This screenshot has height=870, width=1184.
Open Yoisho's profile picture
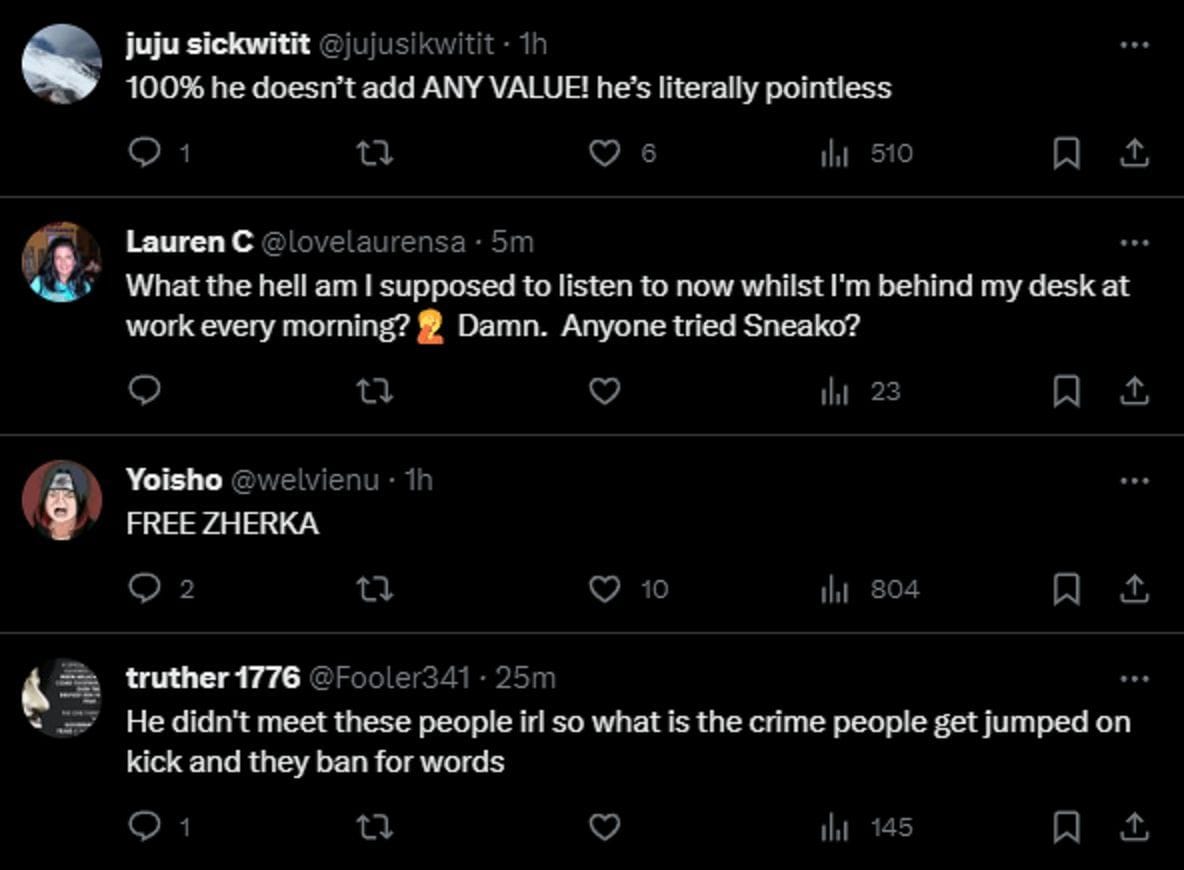(x=62, y=500)
